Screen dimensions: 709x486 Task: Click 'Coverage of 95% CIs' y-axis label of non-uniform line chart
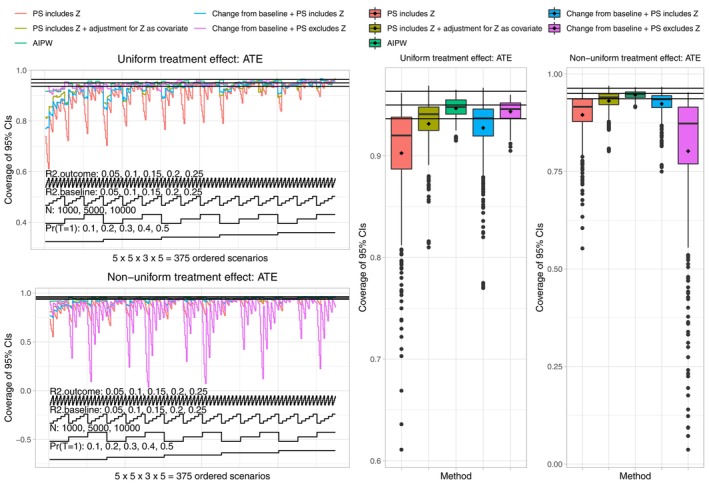pyautogui.click(x=8, y=378)
